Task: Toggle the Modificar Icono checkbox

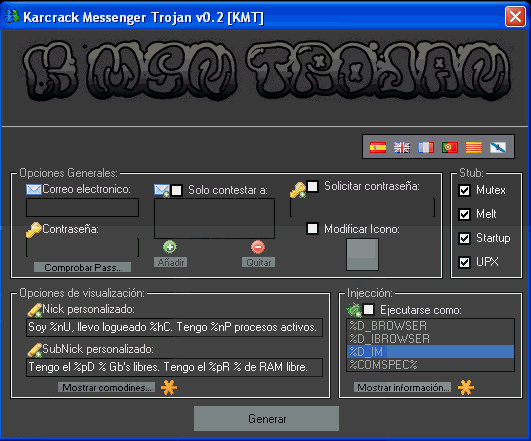Action: pyautogui.click(x=312, y=229)
